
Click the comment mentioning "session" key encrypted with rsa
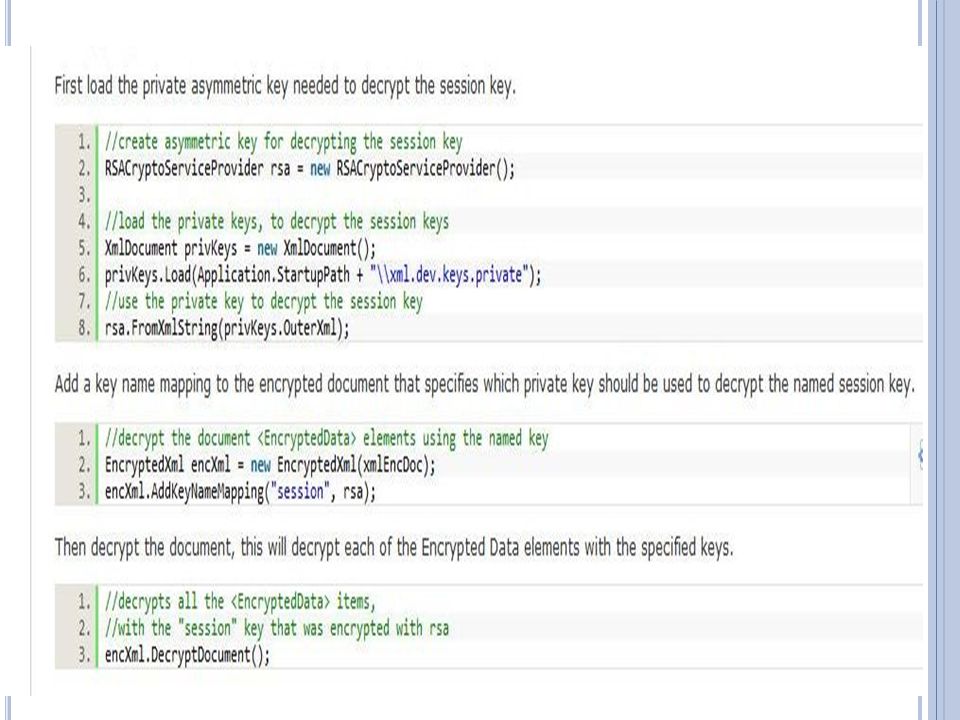click(276, 628)
